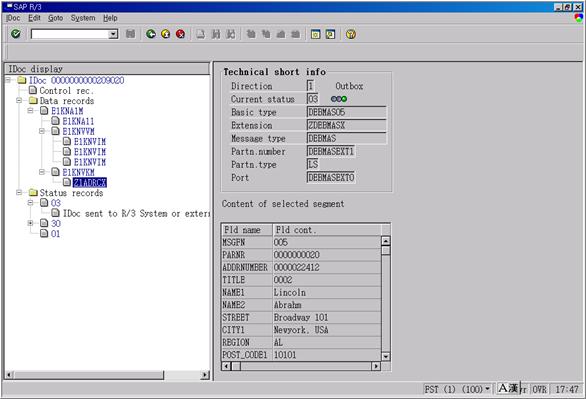Viewport: 586px width, 399px height.
Task: Open the command field dropdown arrow
Action: (x=113, y=34)
